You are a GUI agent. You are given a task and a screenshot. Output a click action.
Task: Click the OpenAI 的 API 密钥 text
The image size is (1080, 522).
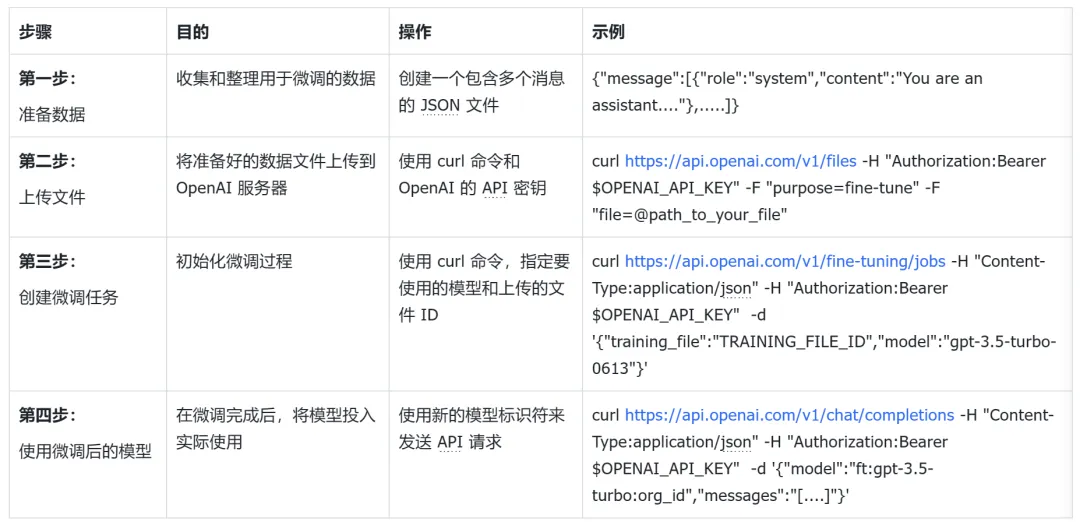tap(472, 188)
